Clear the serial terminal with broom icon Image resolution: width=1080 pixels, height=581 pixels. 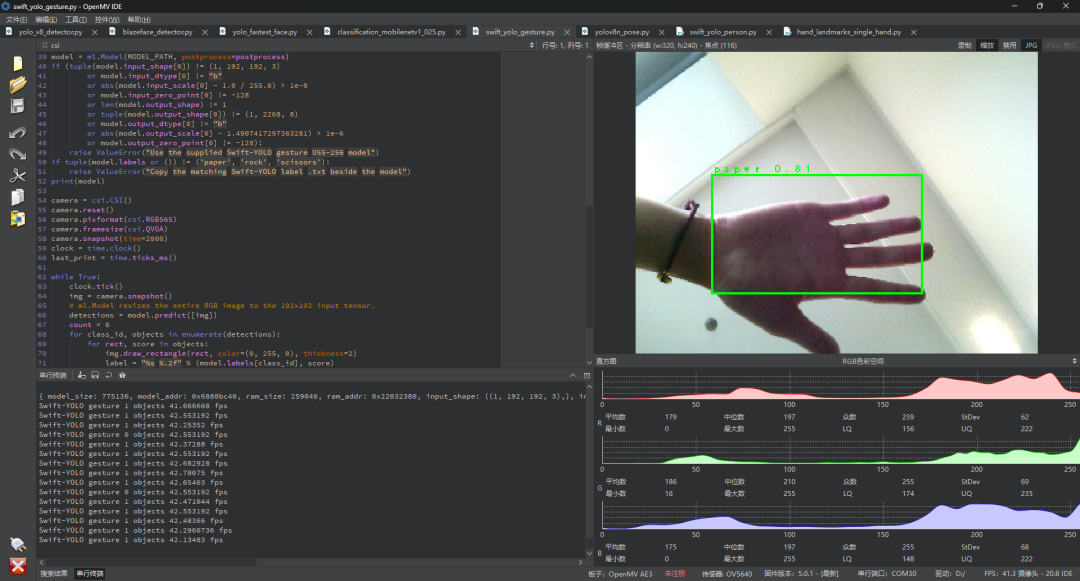coord(81,375)
